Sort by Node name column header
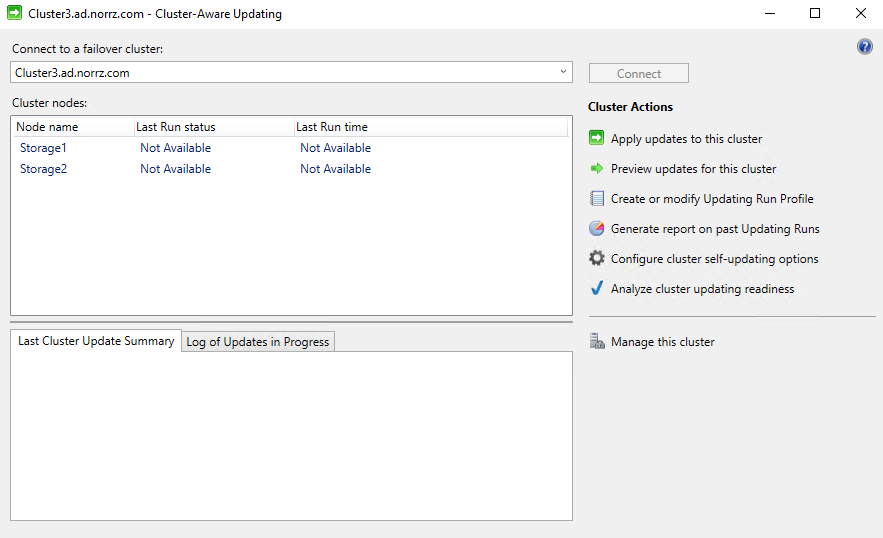 pyautogui.click(x=47, y=127)
